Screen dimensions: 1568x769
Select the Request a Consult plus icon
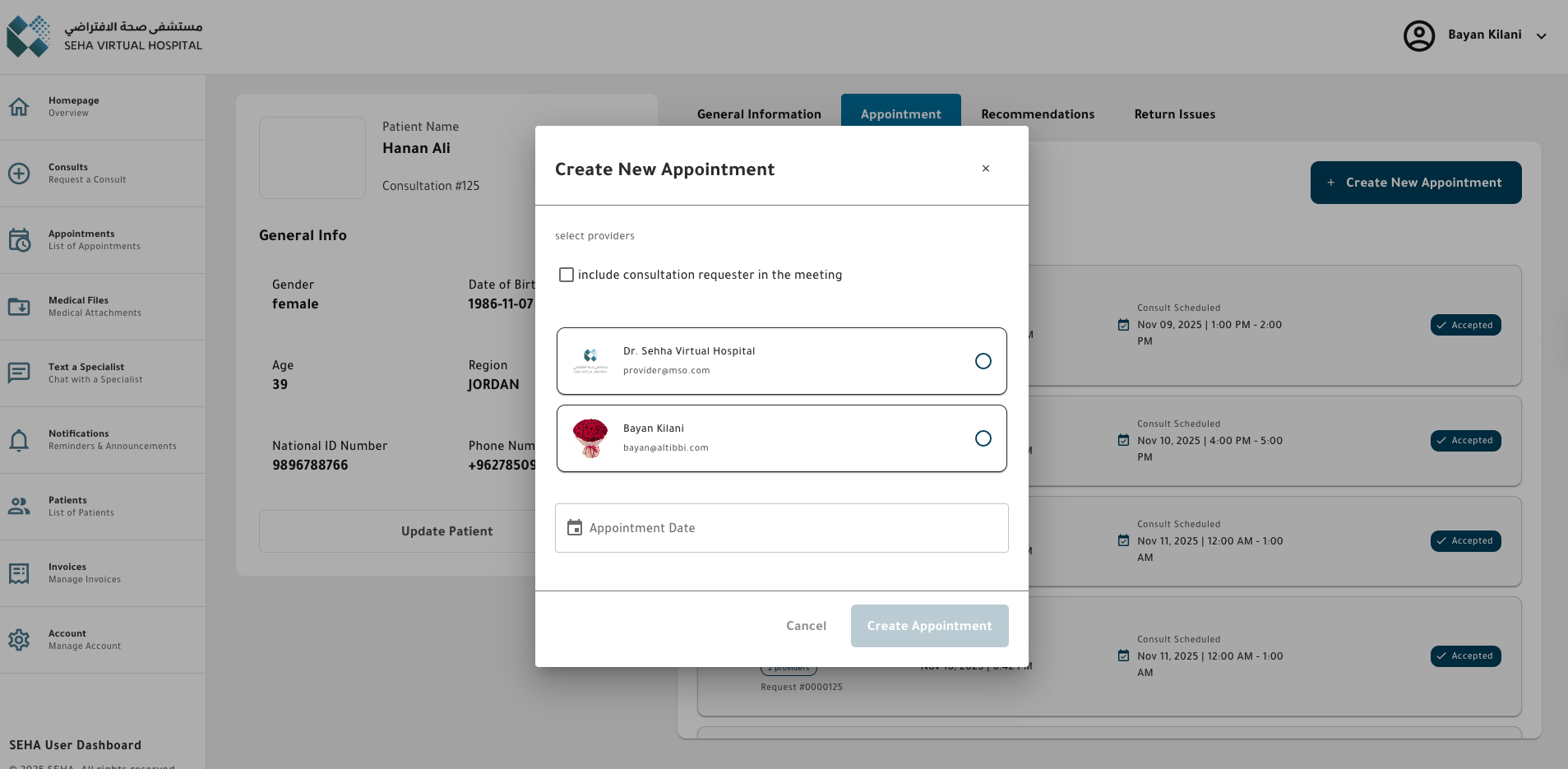pos(19,174)
